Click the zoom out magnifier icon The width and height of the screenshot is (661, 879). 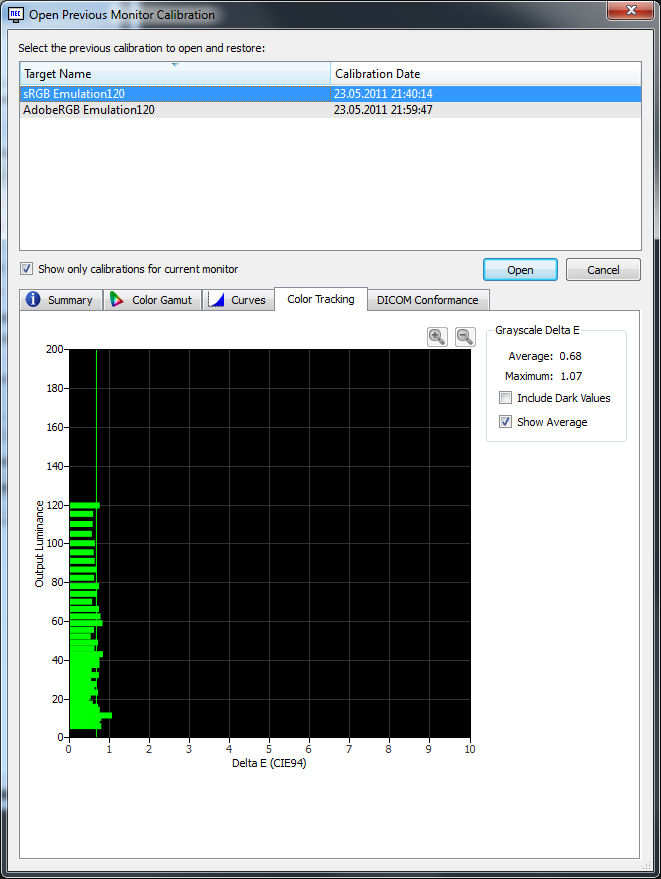point(465,337)
